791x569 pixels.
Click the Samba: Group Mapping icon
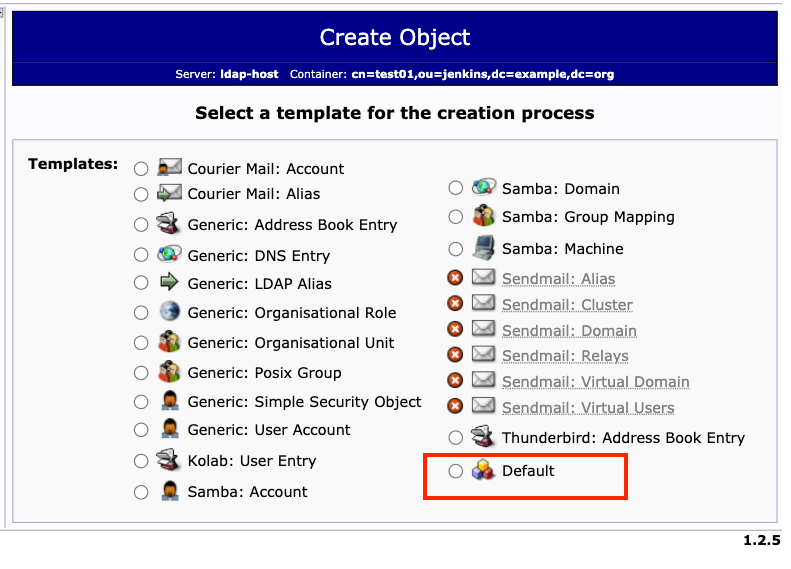(x=484, y=216)
